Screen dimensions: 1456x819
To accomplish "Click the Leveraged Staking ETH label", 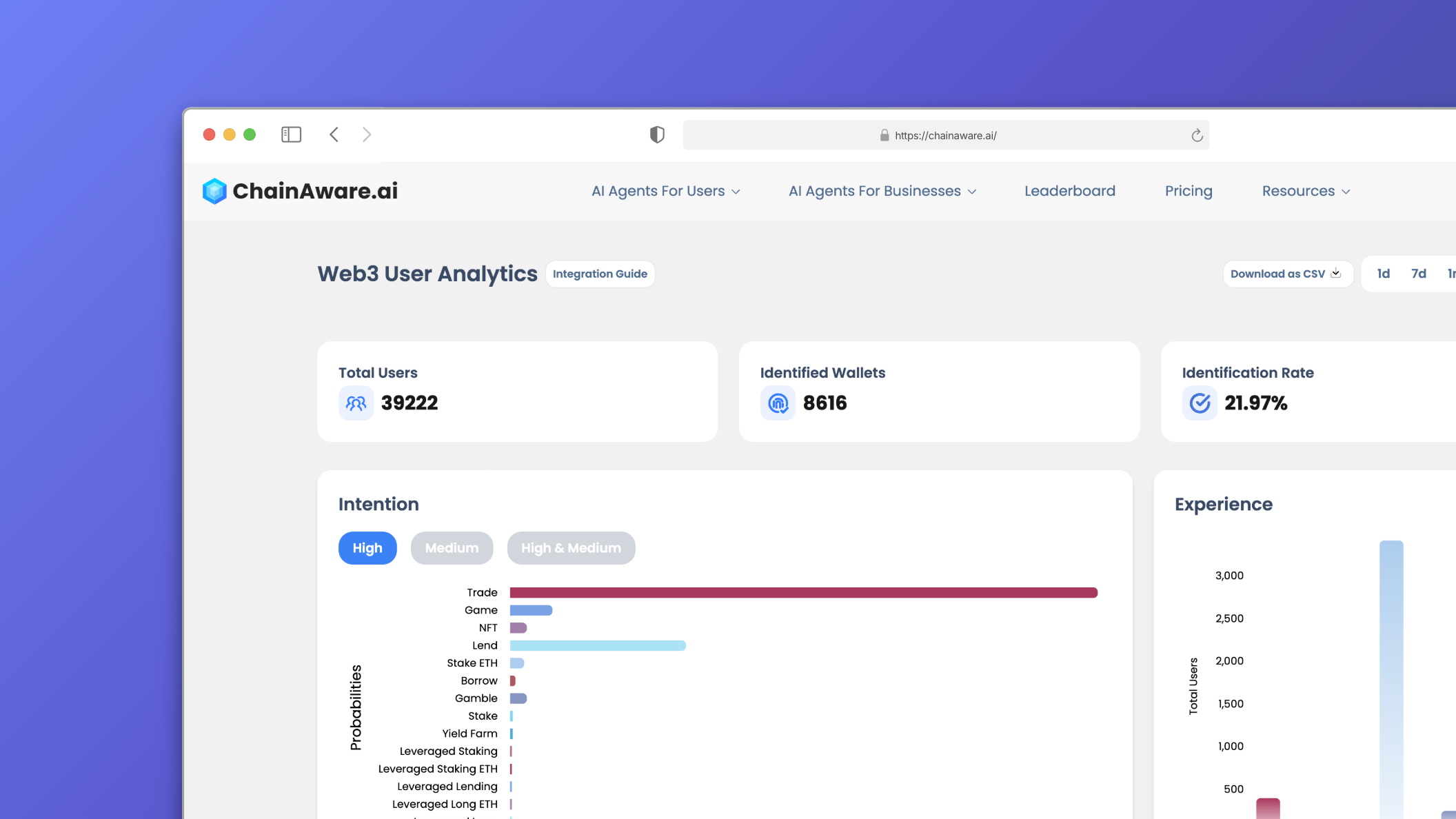I will pyautogui.click(x=438, y=769).
